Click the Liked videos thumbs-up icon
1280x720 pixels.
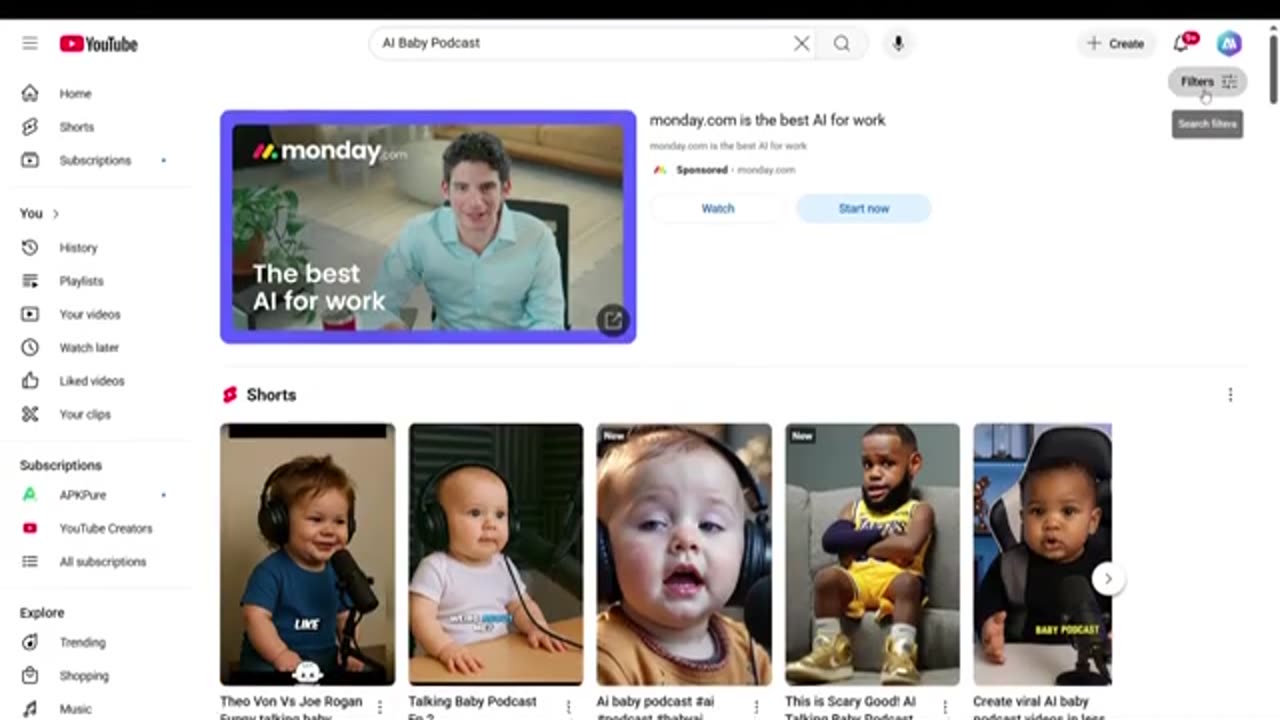coord(30,381)
